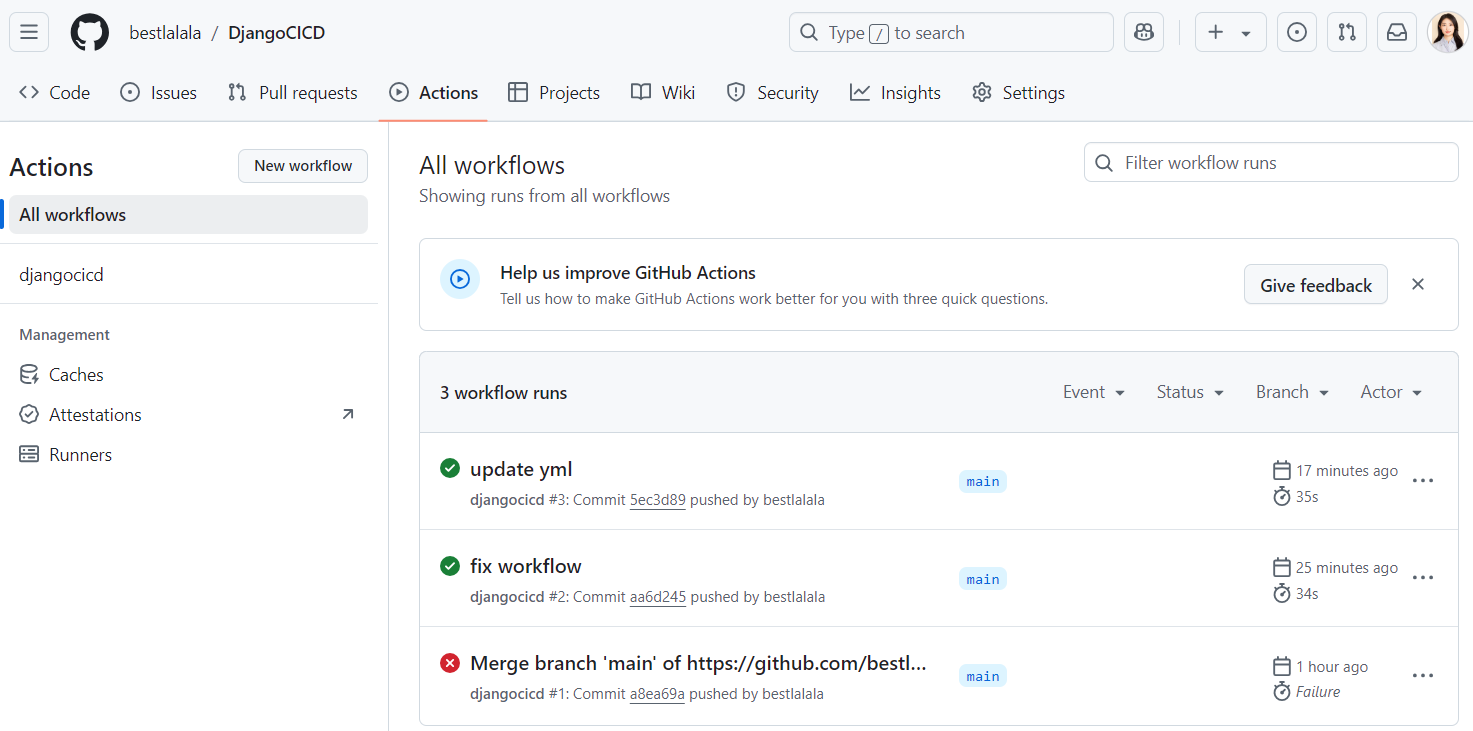
Task: Open the pull requests header icon
Action: click(x=1347, y=32)
